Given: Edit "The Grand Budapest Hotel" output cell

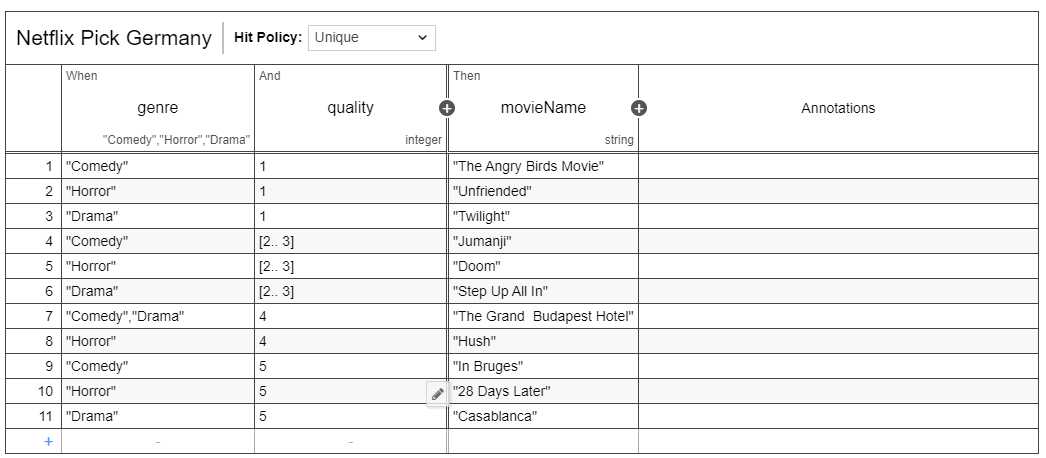Looking at the screenshot, I should click(x=543, y=317).
